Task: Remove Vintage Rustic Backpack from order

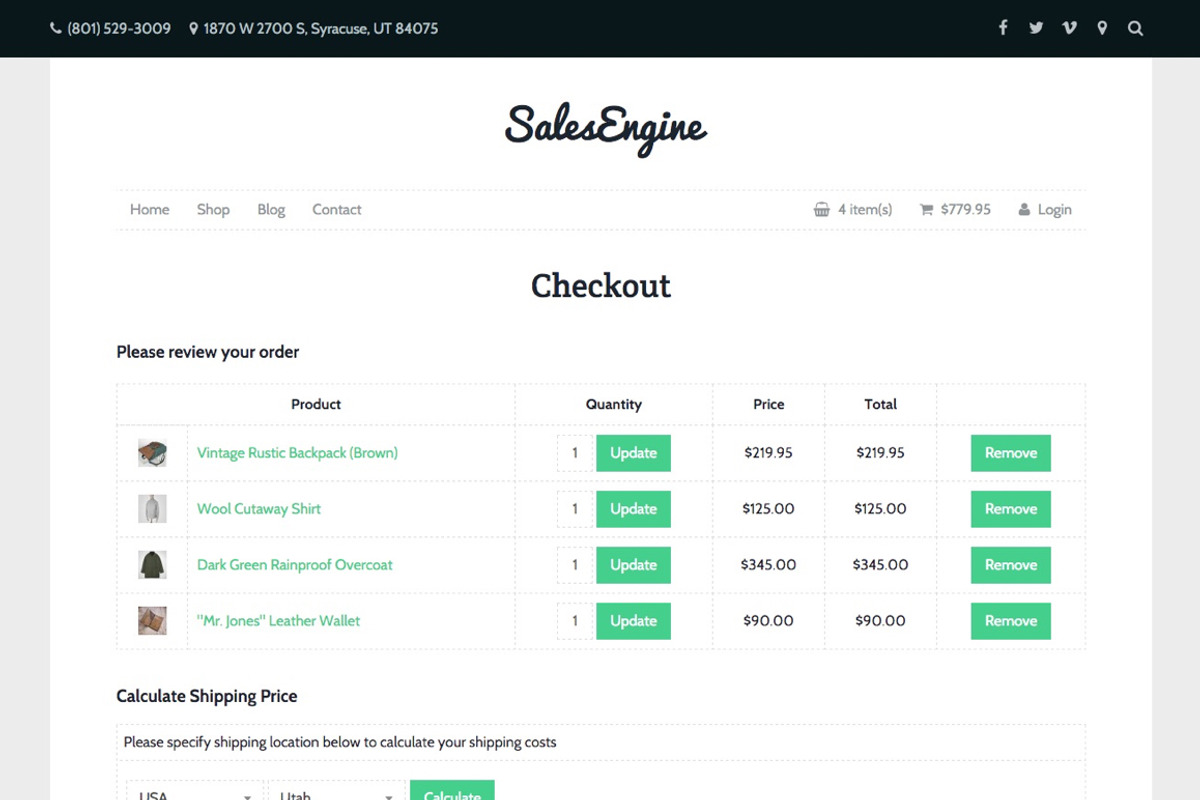Action: [1011, 453]
